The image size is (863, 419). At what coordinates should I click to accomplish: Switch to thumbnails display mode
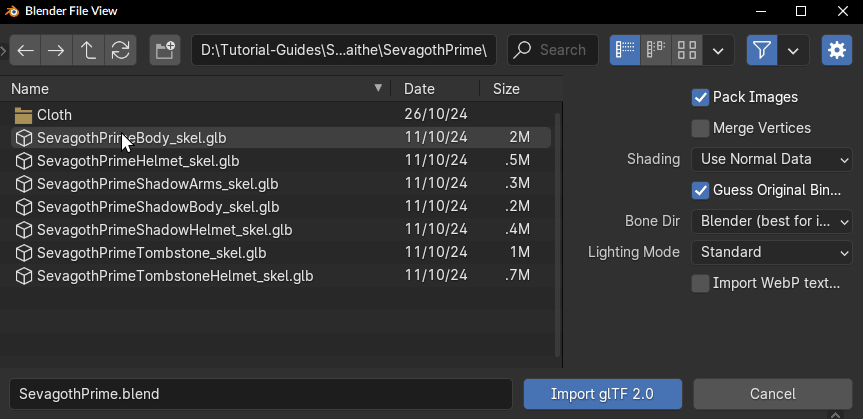(x=686, y=50)
